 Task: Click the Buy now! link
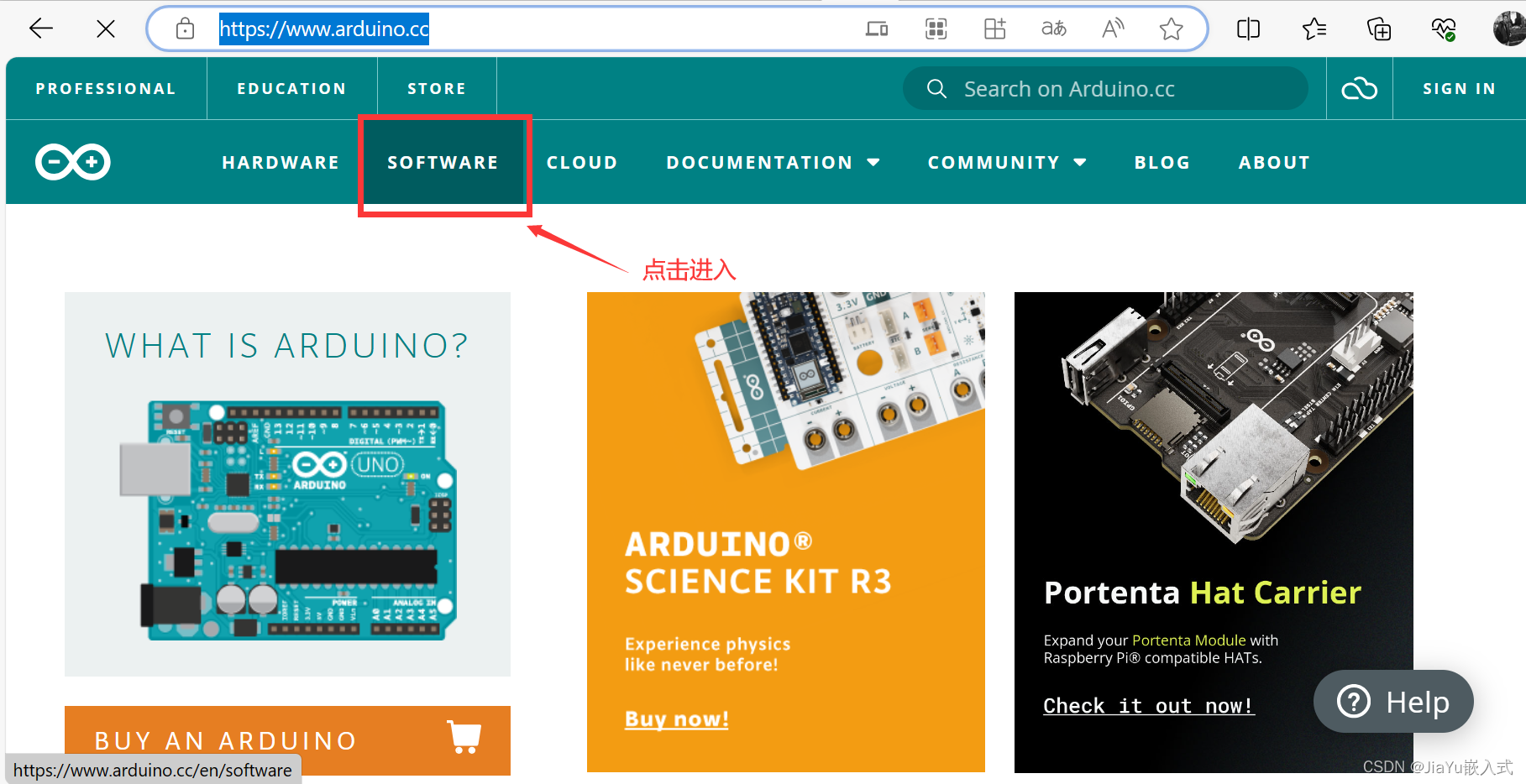[677, 719]
